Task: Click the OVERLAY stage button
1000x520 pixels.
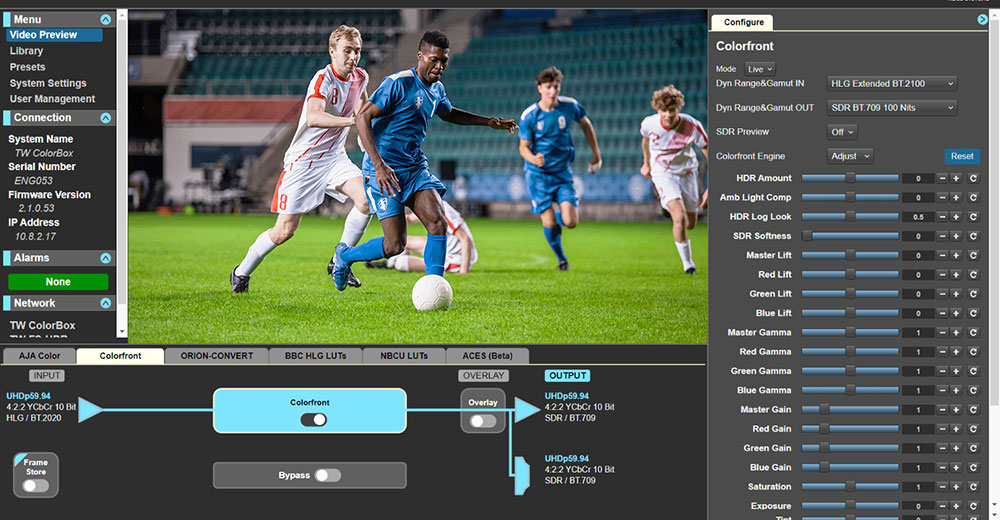Action: tap(483, 376)
